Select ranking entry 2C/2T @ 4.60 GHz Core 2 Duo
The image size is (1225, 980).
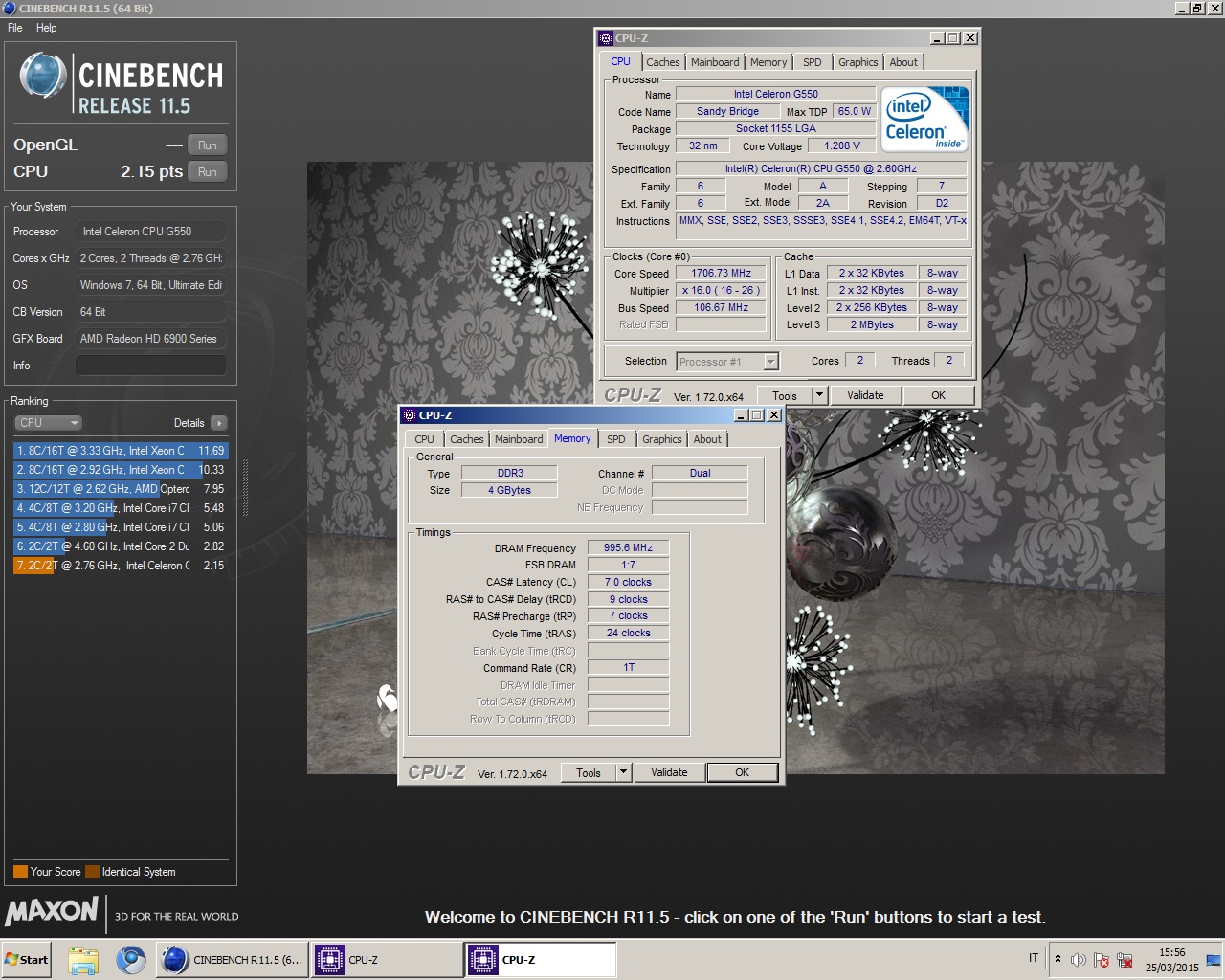tap(121, 546)
